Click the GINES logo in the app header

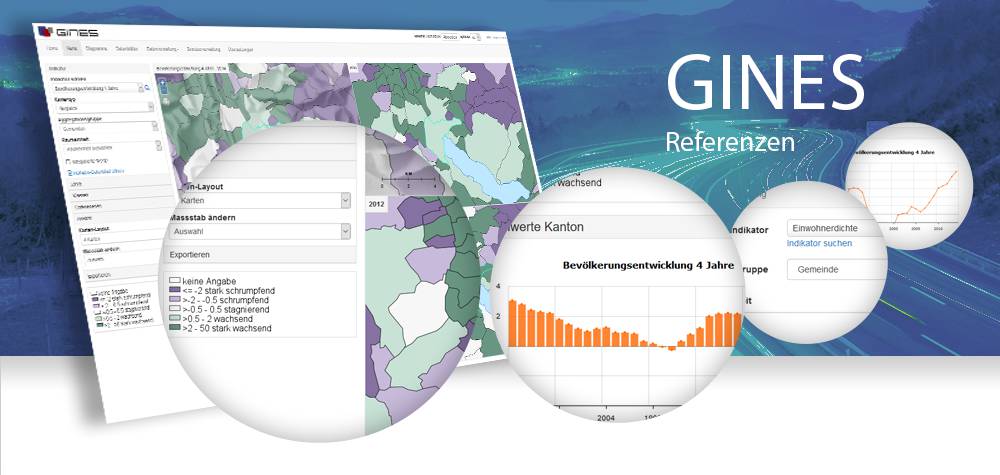tap(68, 31)
